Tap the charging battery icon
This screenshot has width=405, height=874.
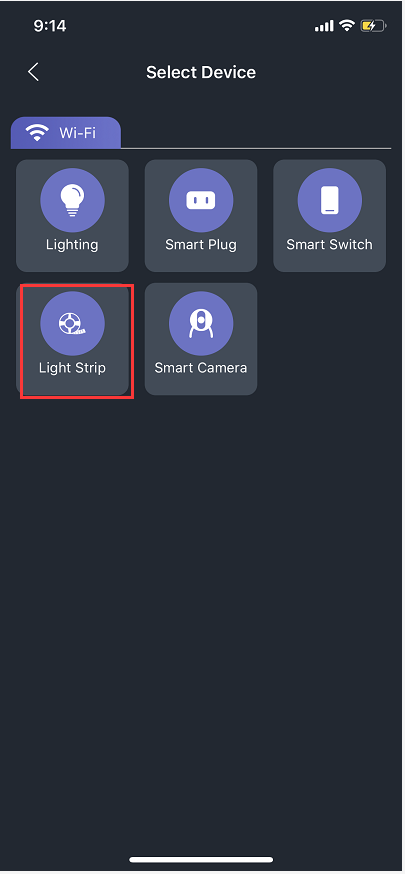373,26
